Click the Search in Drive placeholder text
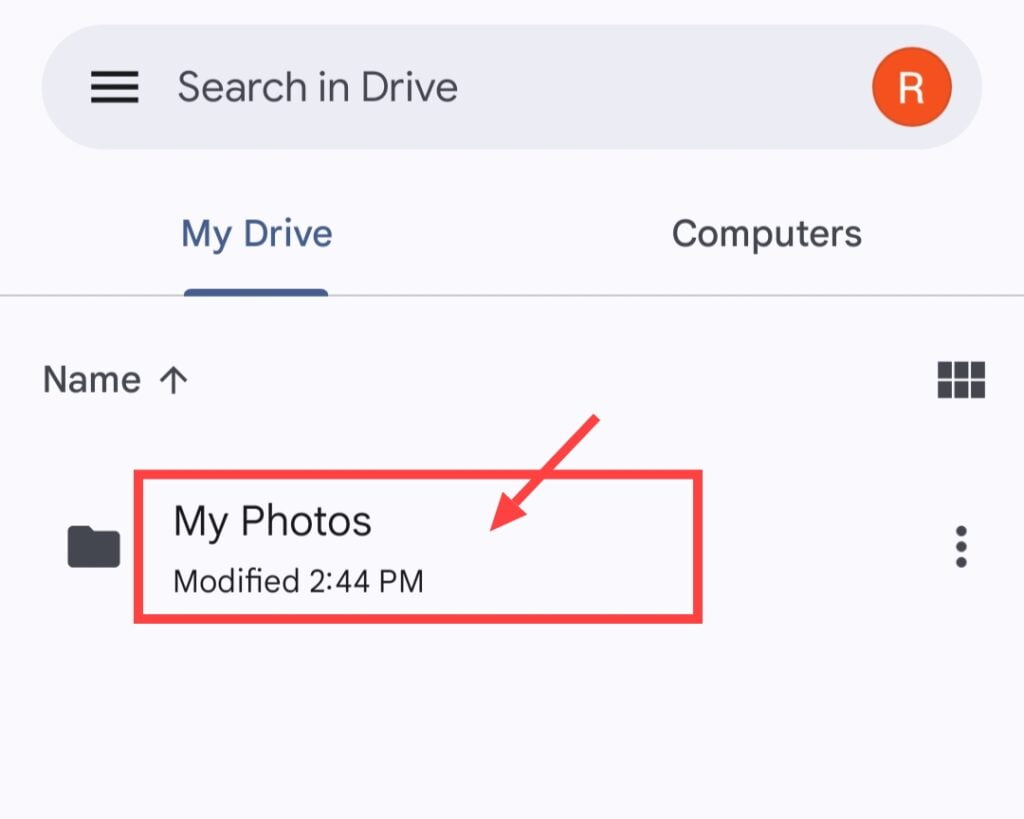The width and height of the screenshot is (1024, 819). pos(317,87)
